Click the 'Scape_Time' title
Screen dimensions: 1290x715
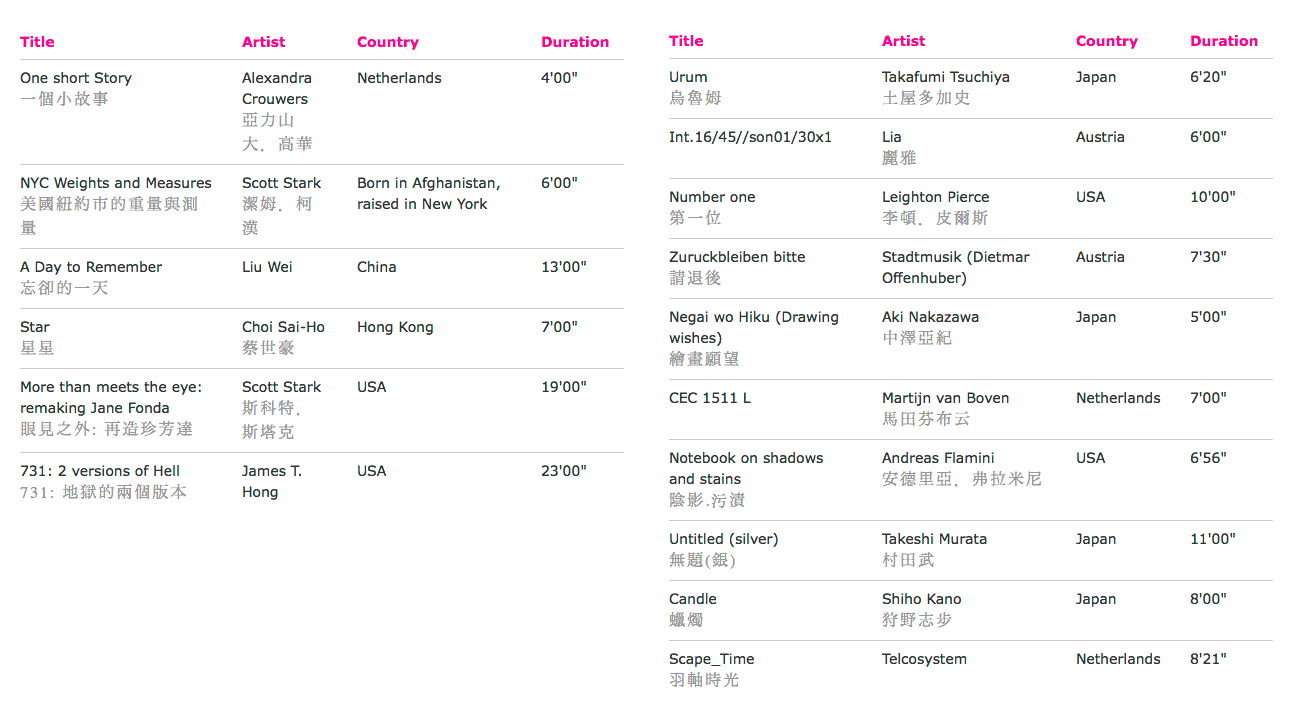712,659
